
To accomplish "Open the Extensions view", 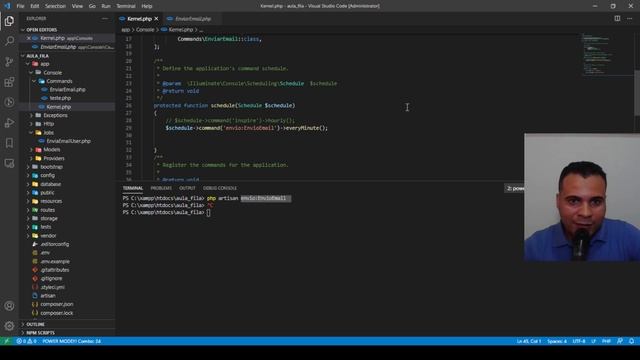I will point(9,82).
